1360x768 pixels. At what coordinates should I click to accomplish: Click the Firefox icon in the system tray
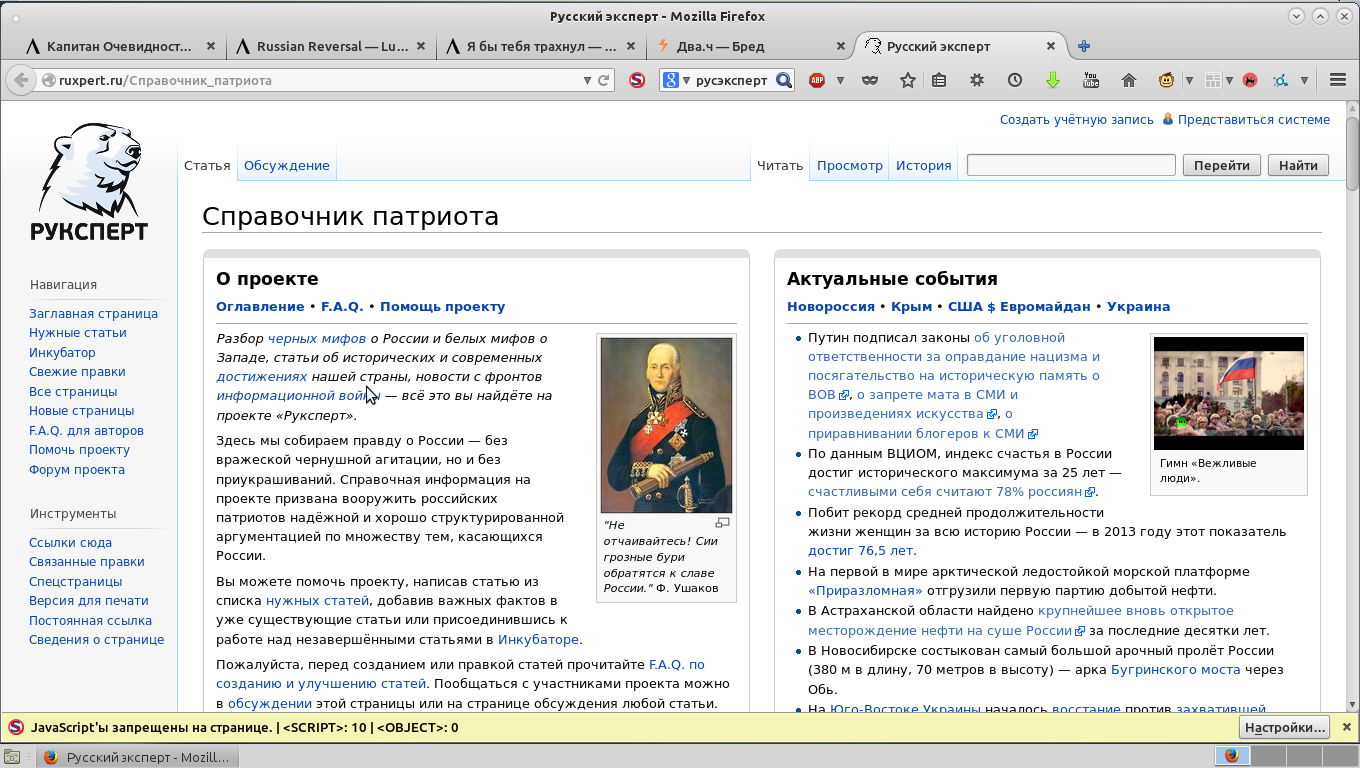[1232, 756]
